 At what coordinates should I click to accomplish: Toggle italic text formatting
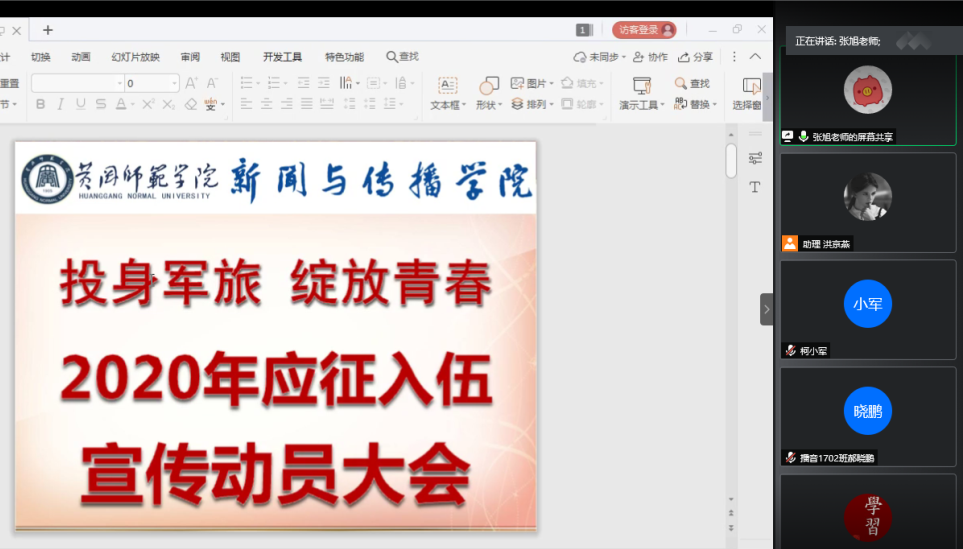click(x=60, y=104)
